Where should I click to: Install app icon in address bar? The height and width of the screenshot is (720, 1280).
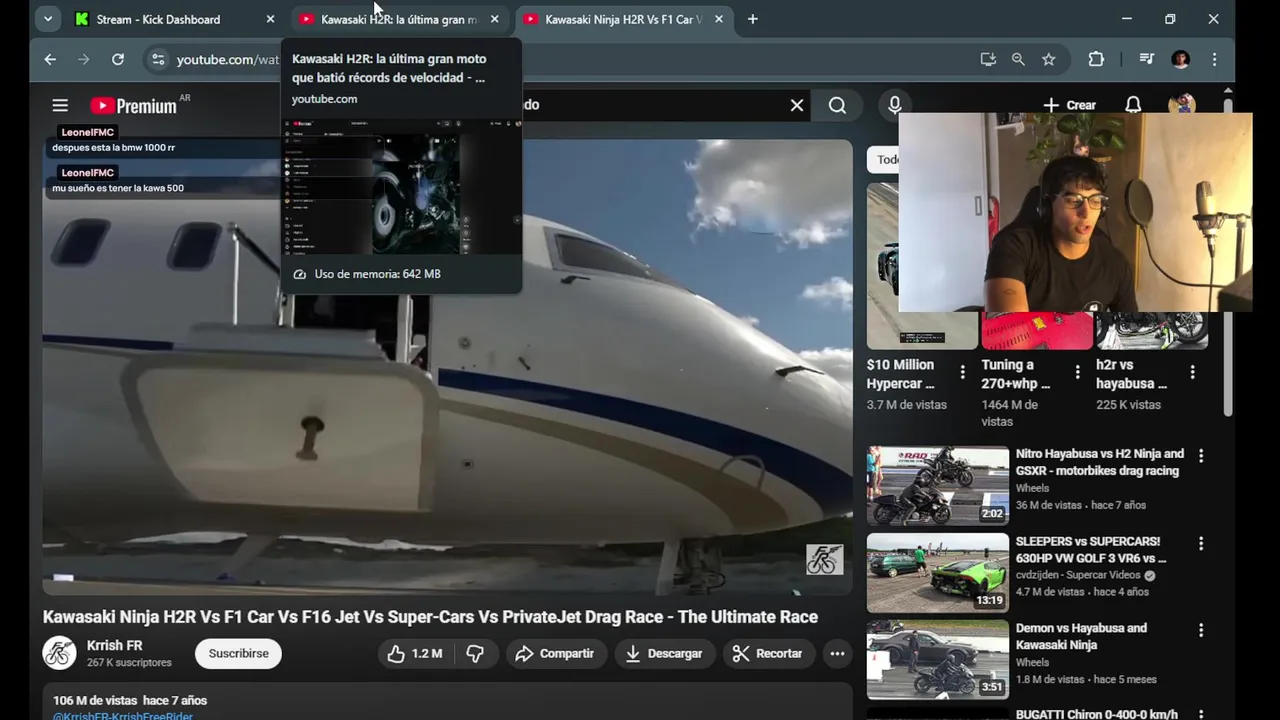988,60
